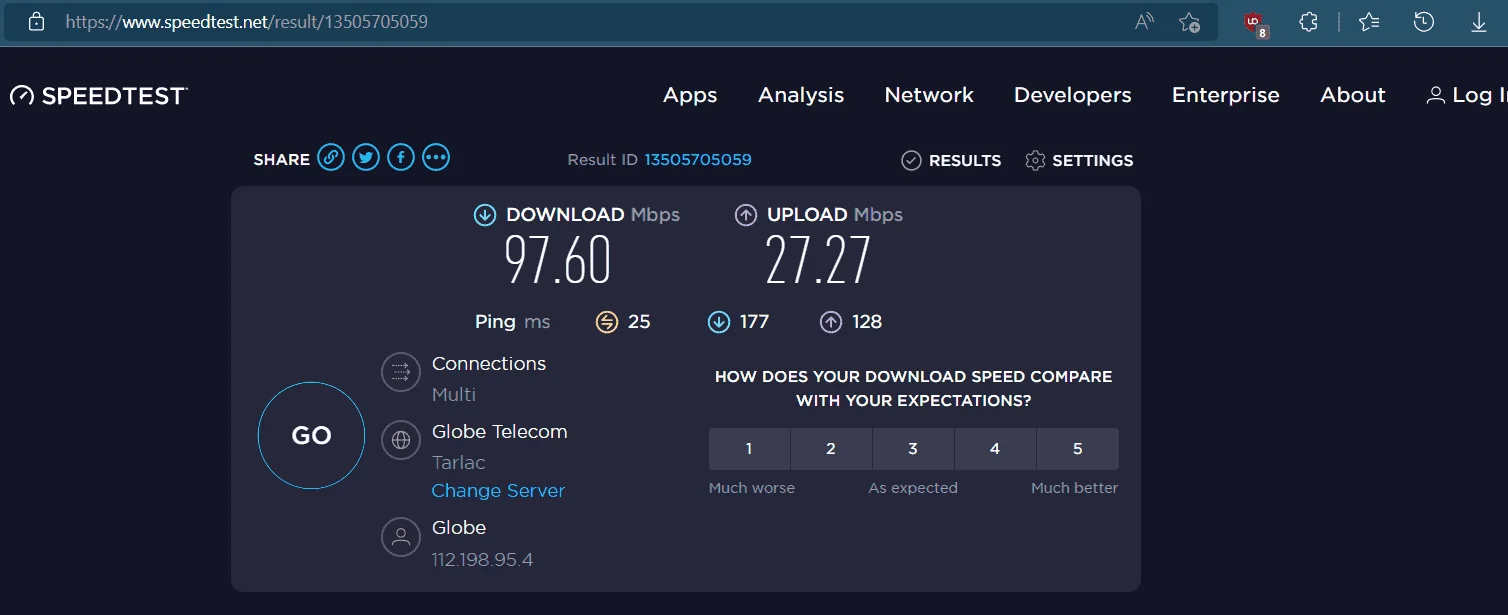Click the Tarlac server location text
Image resolution: width=1508 pixels, height=615 pixels.
(x=459, y=463)
